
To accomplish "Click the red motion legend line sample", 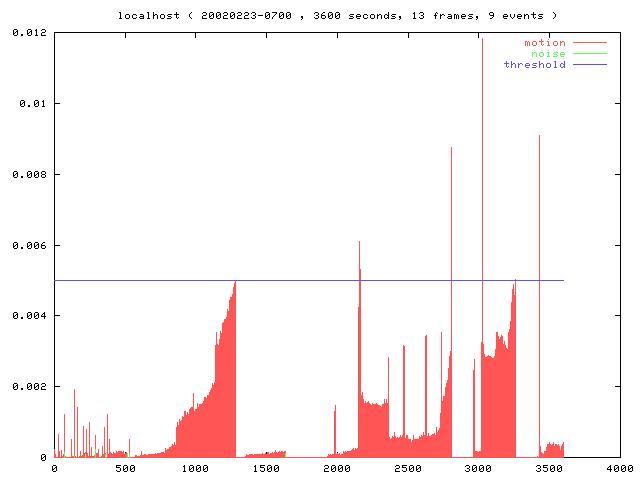I will tap(588, 43).
